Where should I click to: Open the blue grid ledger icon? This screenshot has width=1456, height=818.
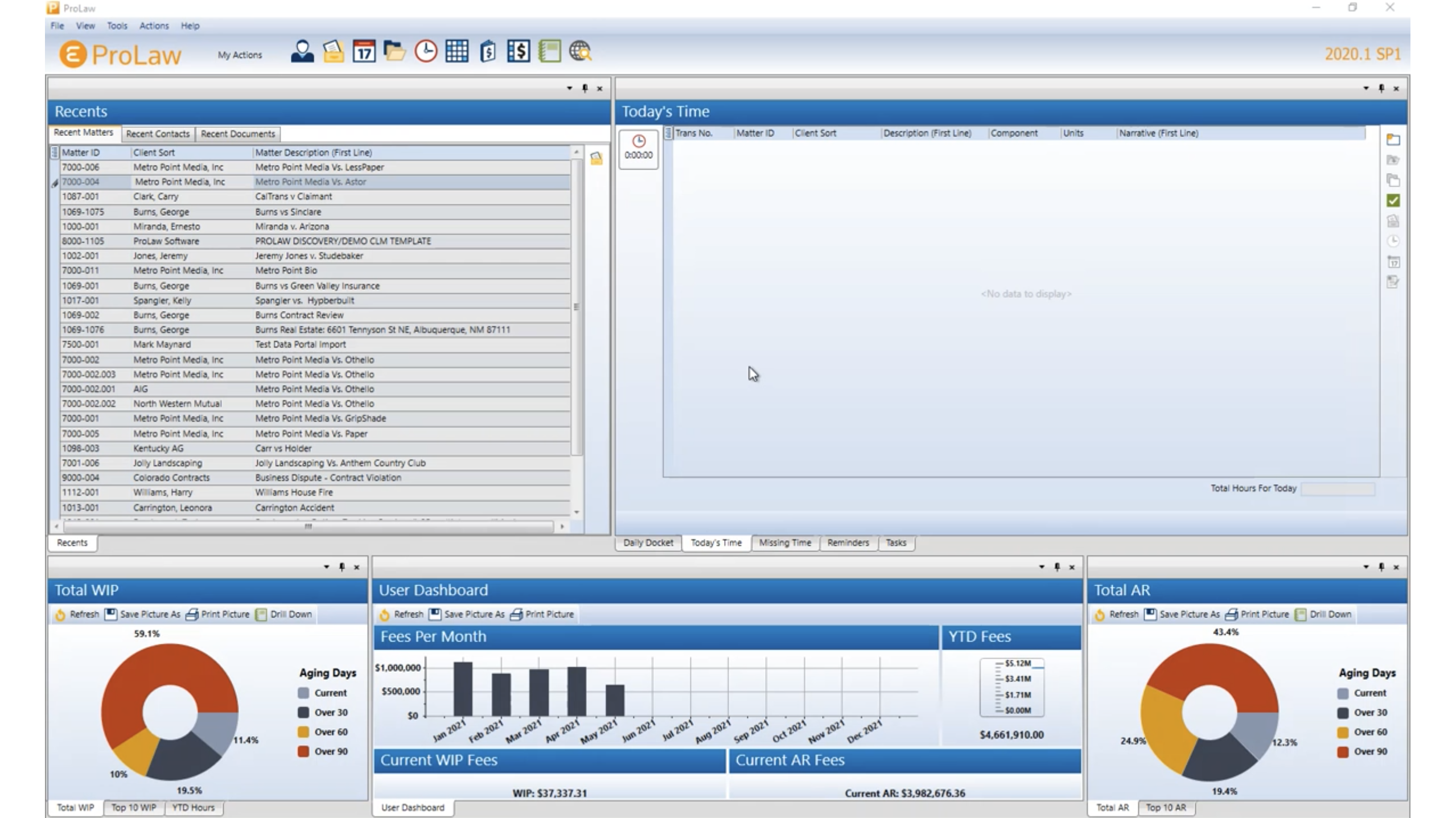coord(456,52)
